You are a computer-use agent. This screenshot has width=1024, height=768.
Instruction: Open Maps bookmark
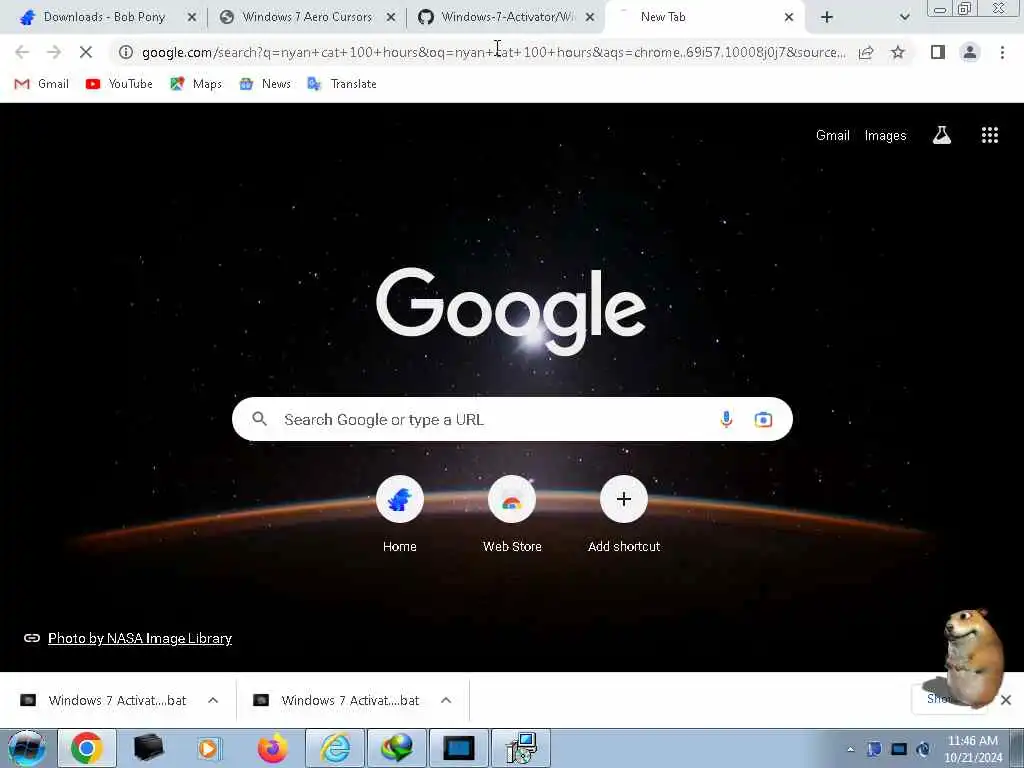(196, 84)
